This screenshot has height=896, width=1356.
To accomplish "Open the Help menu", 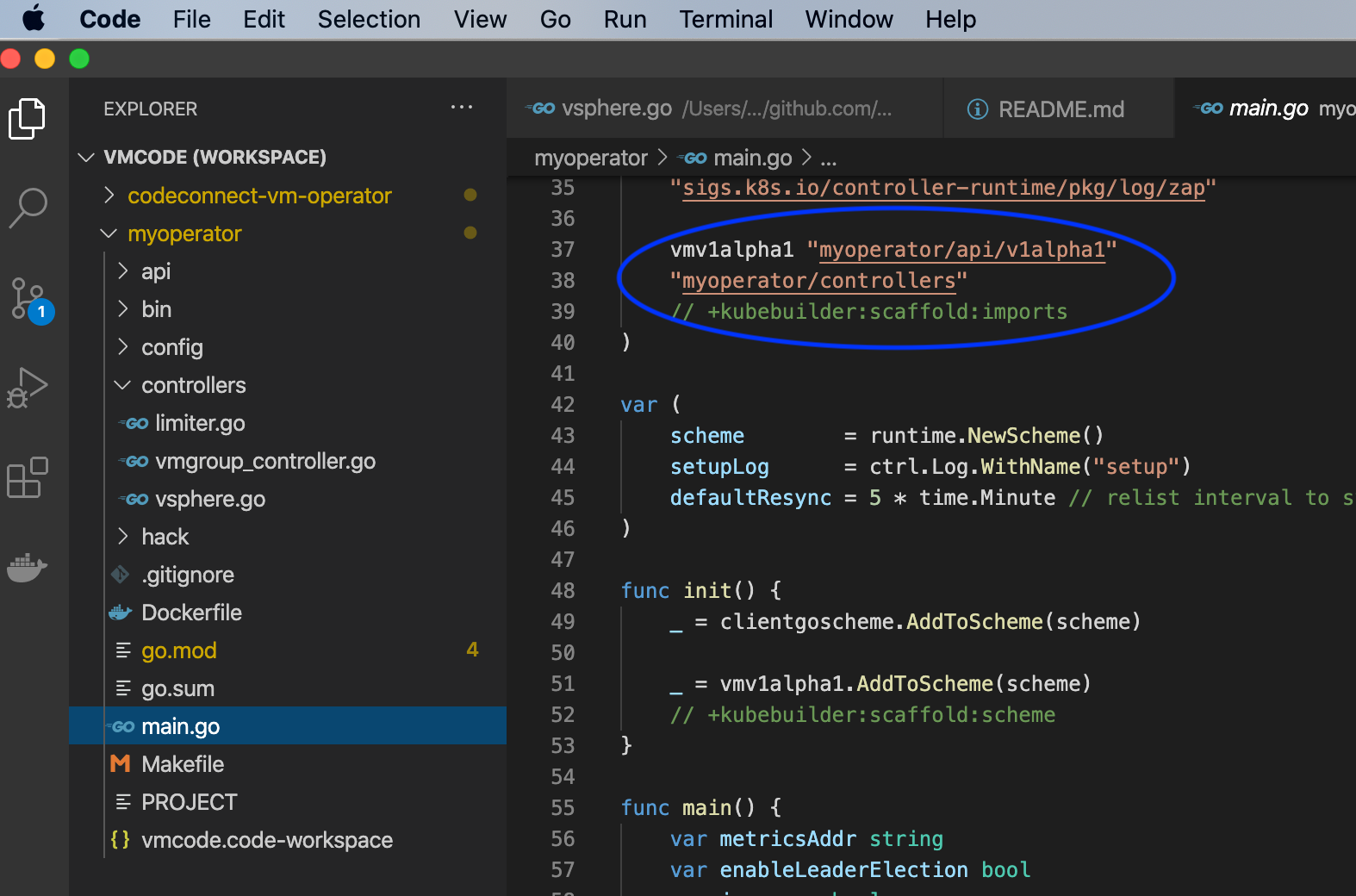I will click(x=951, y=19).
